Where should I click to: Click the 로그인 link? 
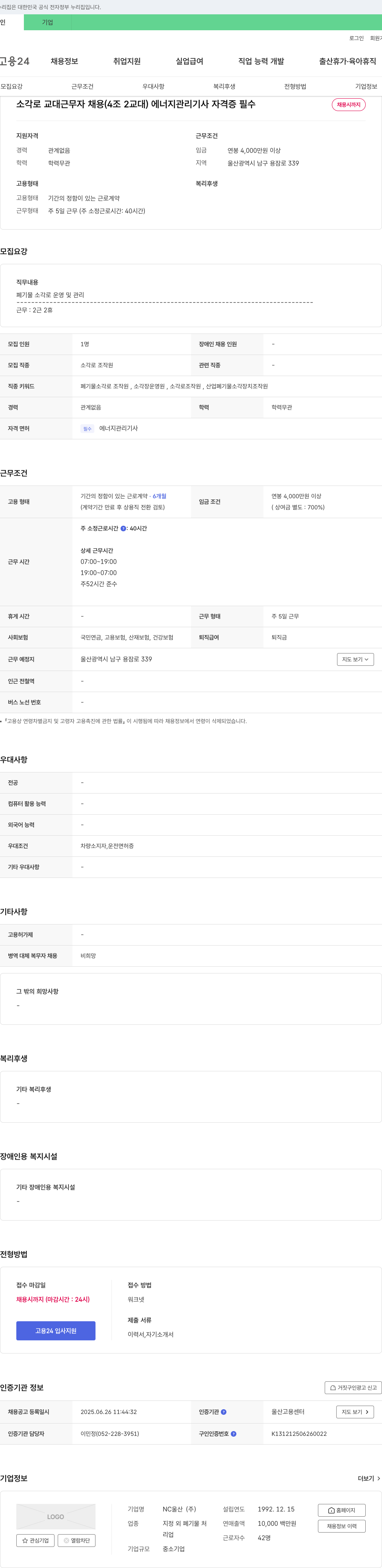tap(356, 38)
